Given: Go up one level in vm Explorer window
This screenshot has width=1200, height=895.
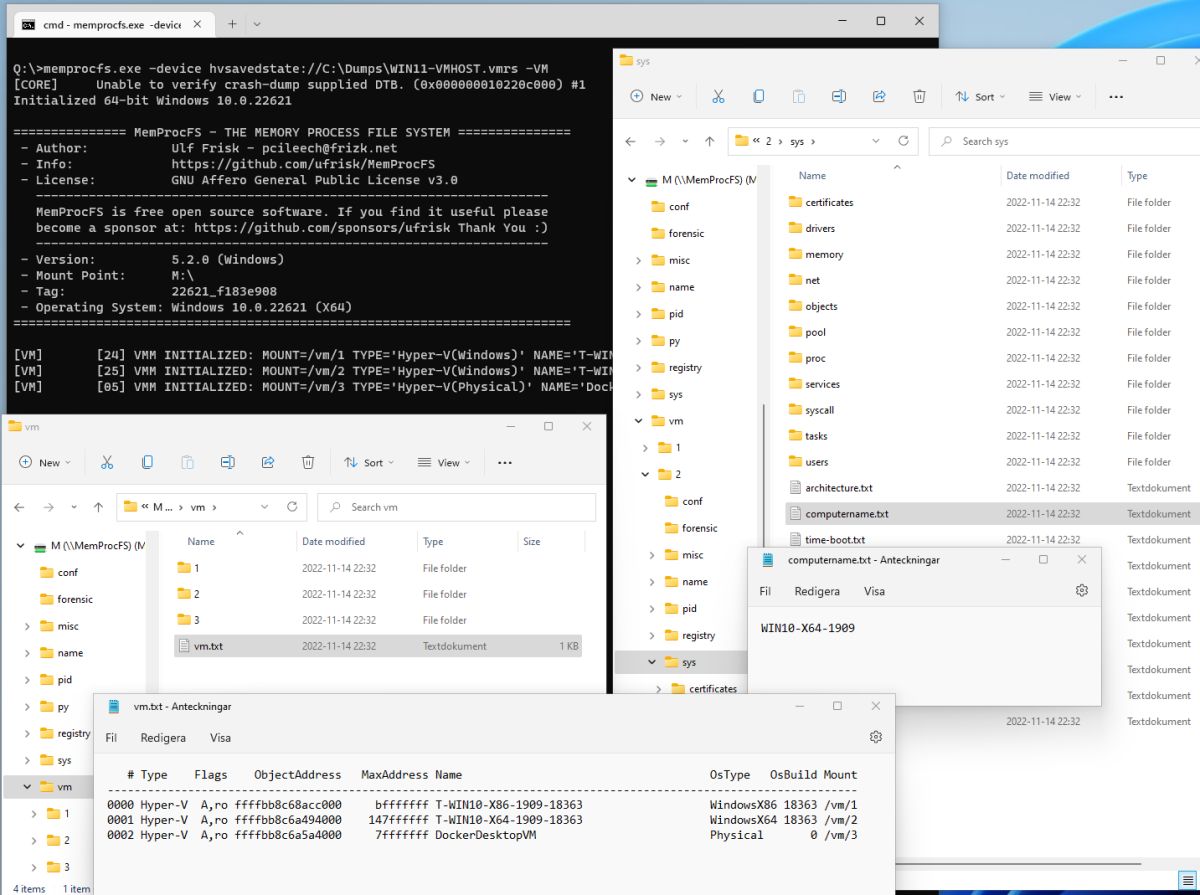Looking at the screenshot, I should point(98,507).
